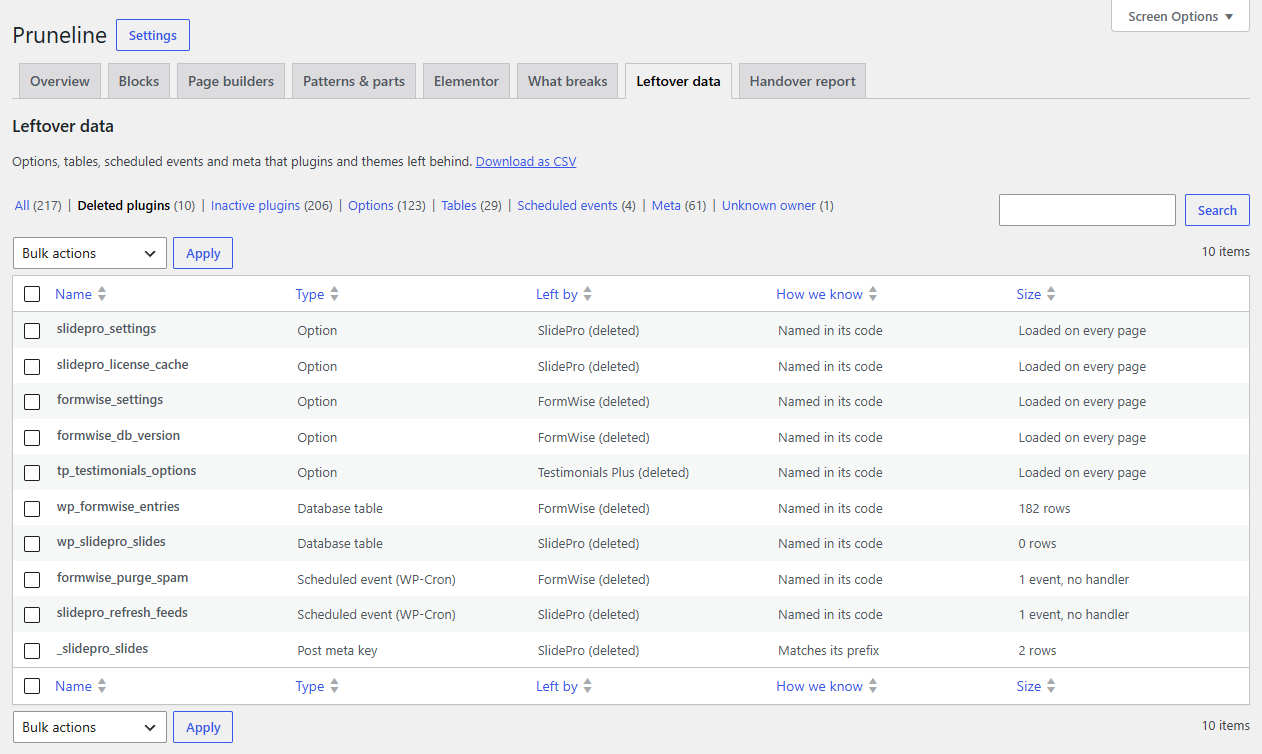The width and height of the screenshot is (1262, 754).
Task: Click the bottom Apply button
Action: point(203,727)
